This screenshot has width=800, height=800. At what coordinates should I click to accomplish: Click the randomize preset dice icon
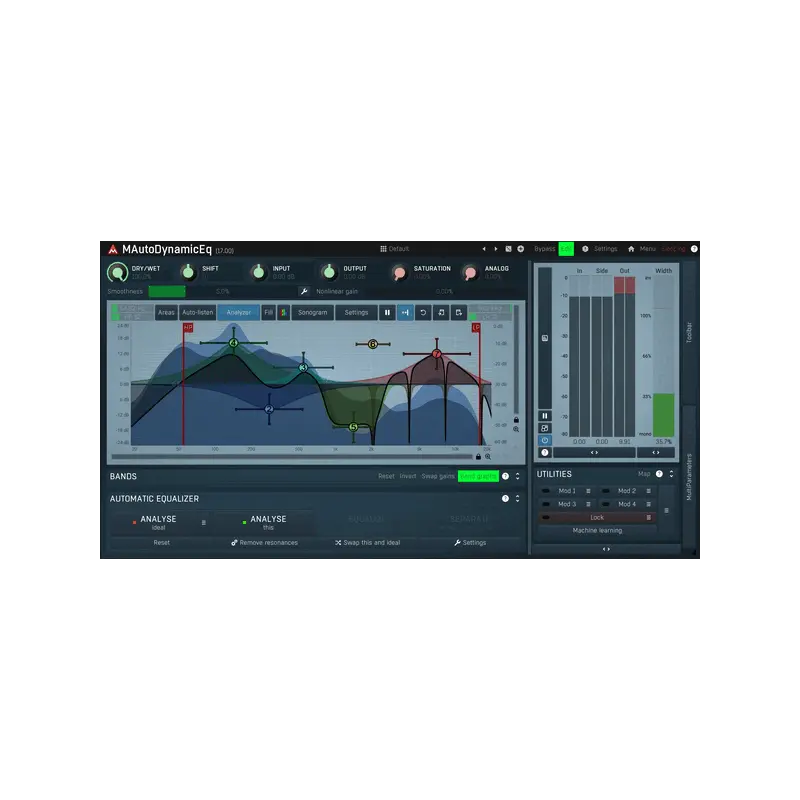pyautogui.click(x=508, y=249)
